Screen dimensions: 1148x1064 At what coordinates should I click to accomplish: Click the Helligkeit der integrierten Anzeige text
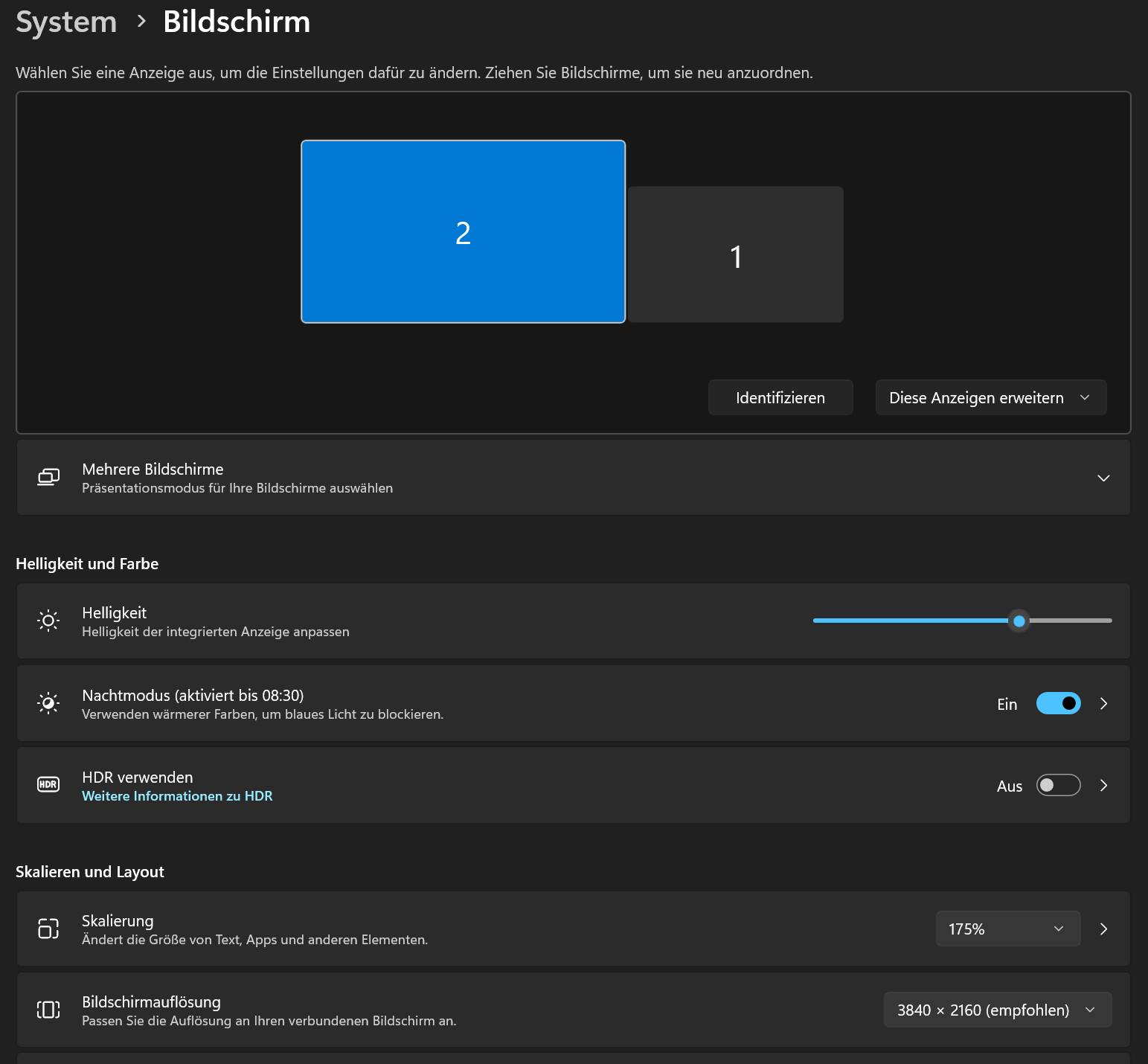tap(216, 632)
